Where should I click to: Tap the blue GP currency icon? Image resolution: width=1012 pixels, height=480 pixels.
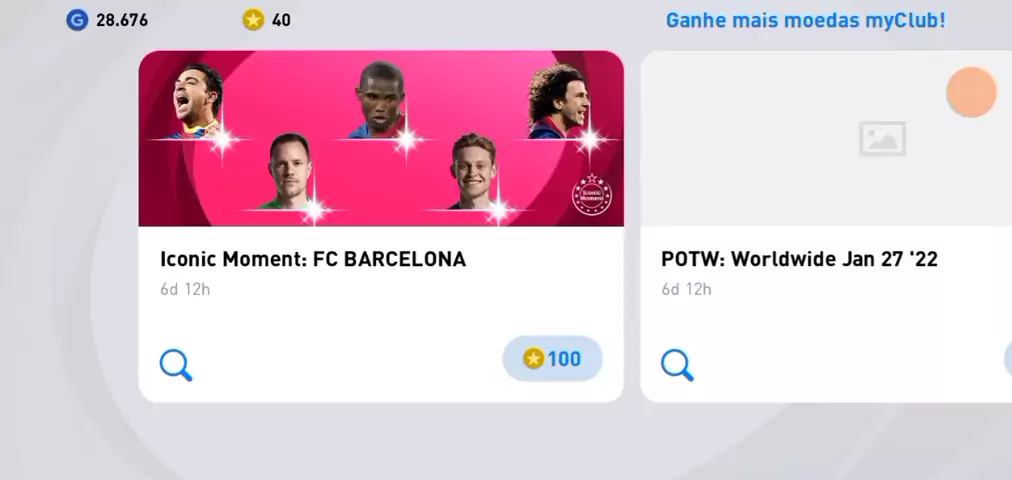click(77, 20)
